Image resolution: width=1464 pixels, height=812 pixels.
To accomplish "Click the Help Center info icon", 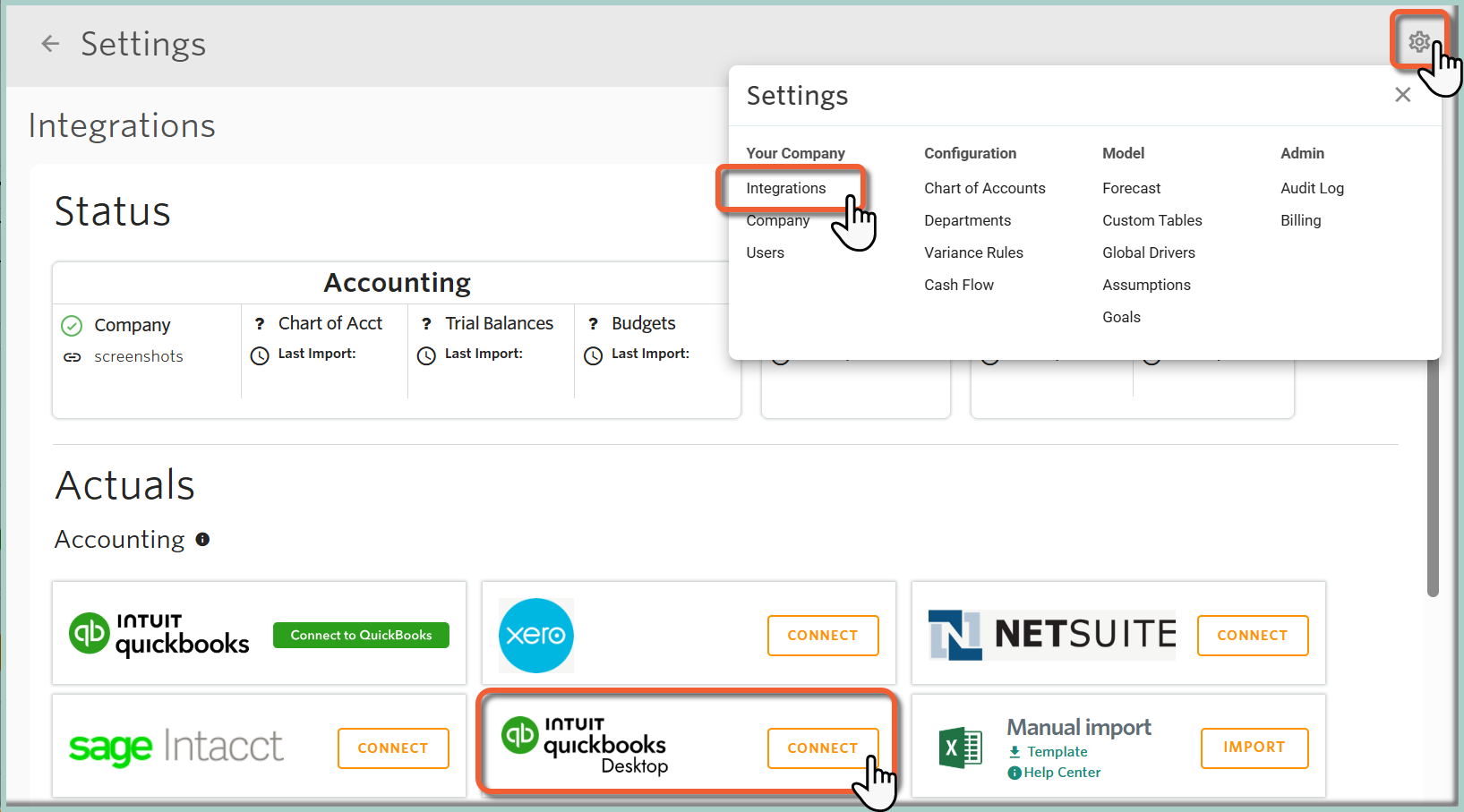I will coord(1015,773).
